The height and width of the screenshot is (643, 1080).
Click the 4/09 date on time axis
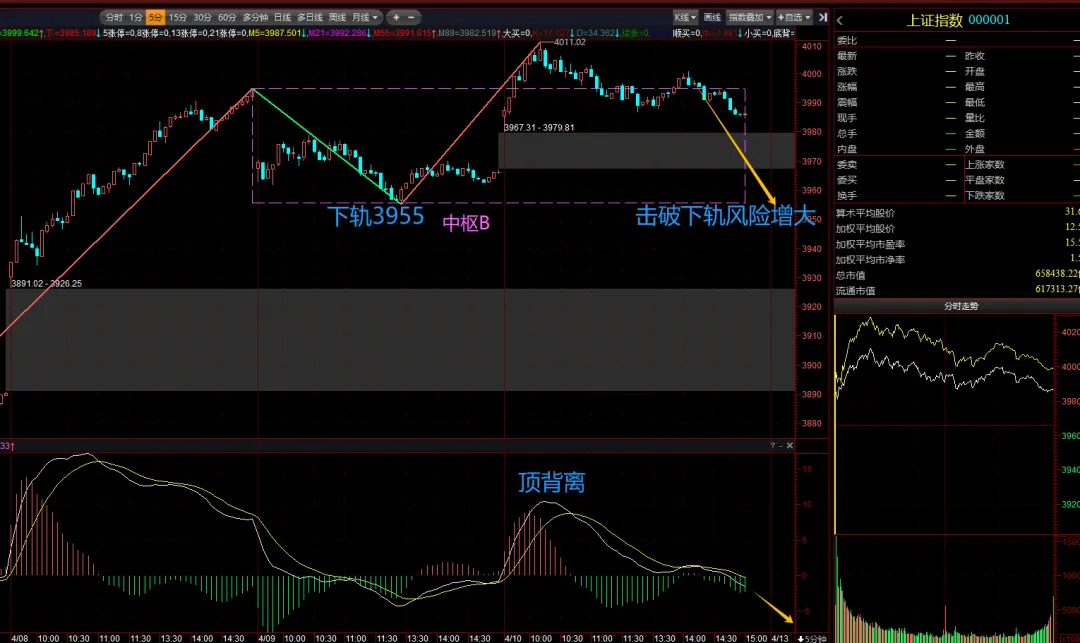[x=267, y=639]
